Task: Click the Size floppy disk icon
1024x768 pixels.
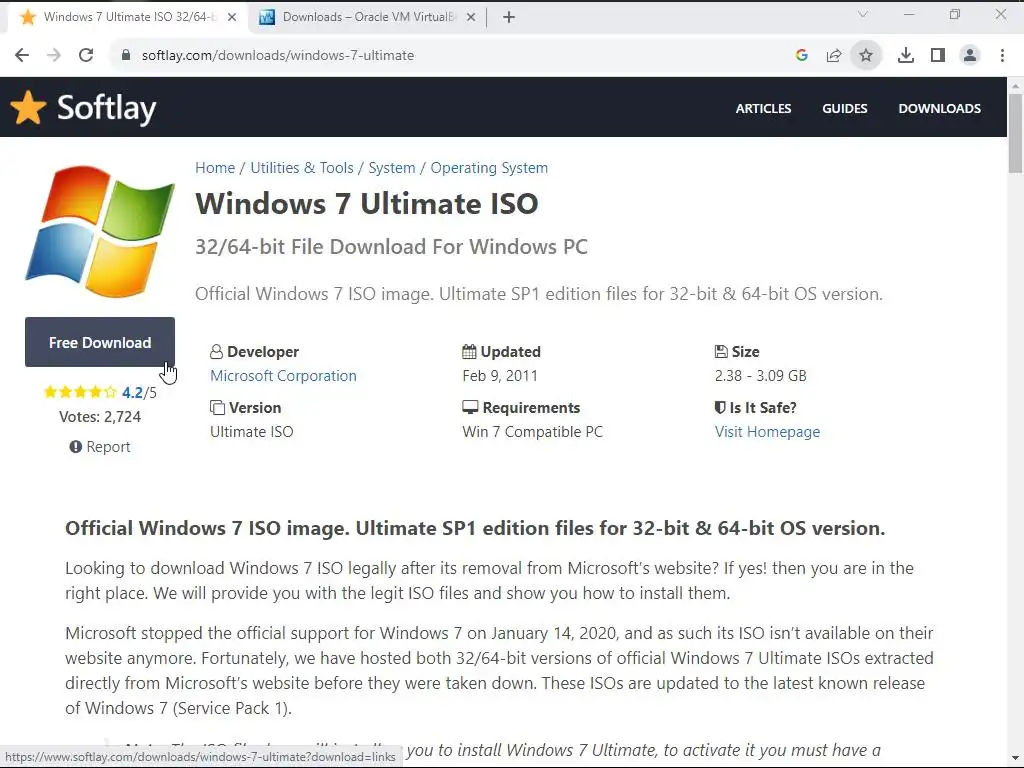Action: tap(721, 351)
